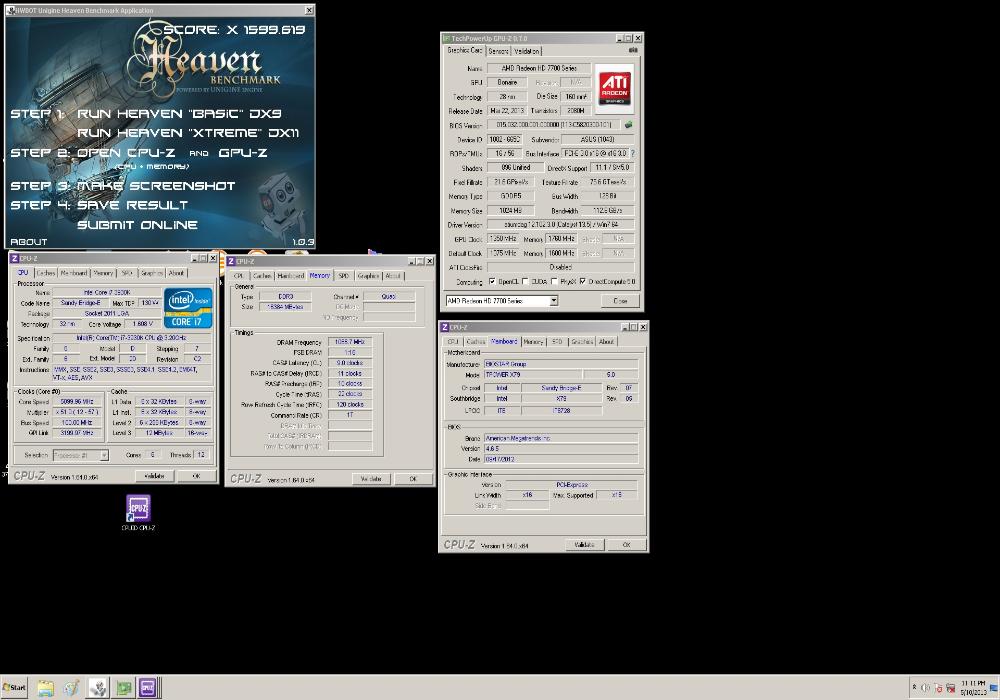Open the About tab in the motherboard CPU-Z window
1000x700 pixels.
(x=606, y=342)
